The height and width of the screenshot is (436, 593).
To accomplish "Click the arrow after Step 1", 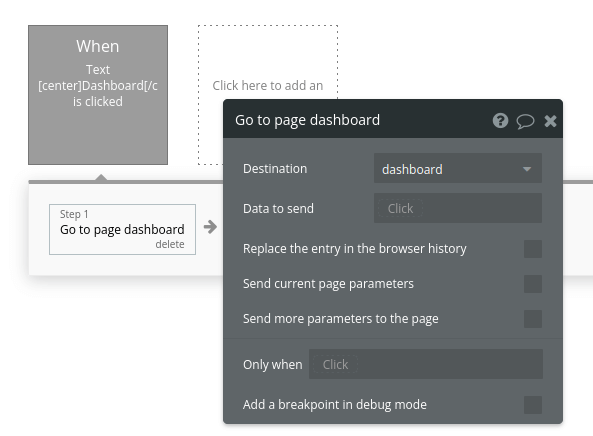I will coord(210,227).
